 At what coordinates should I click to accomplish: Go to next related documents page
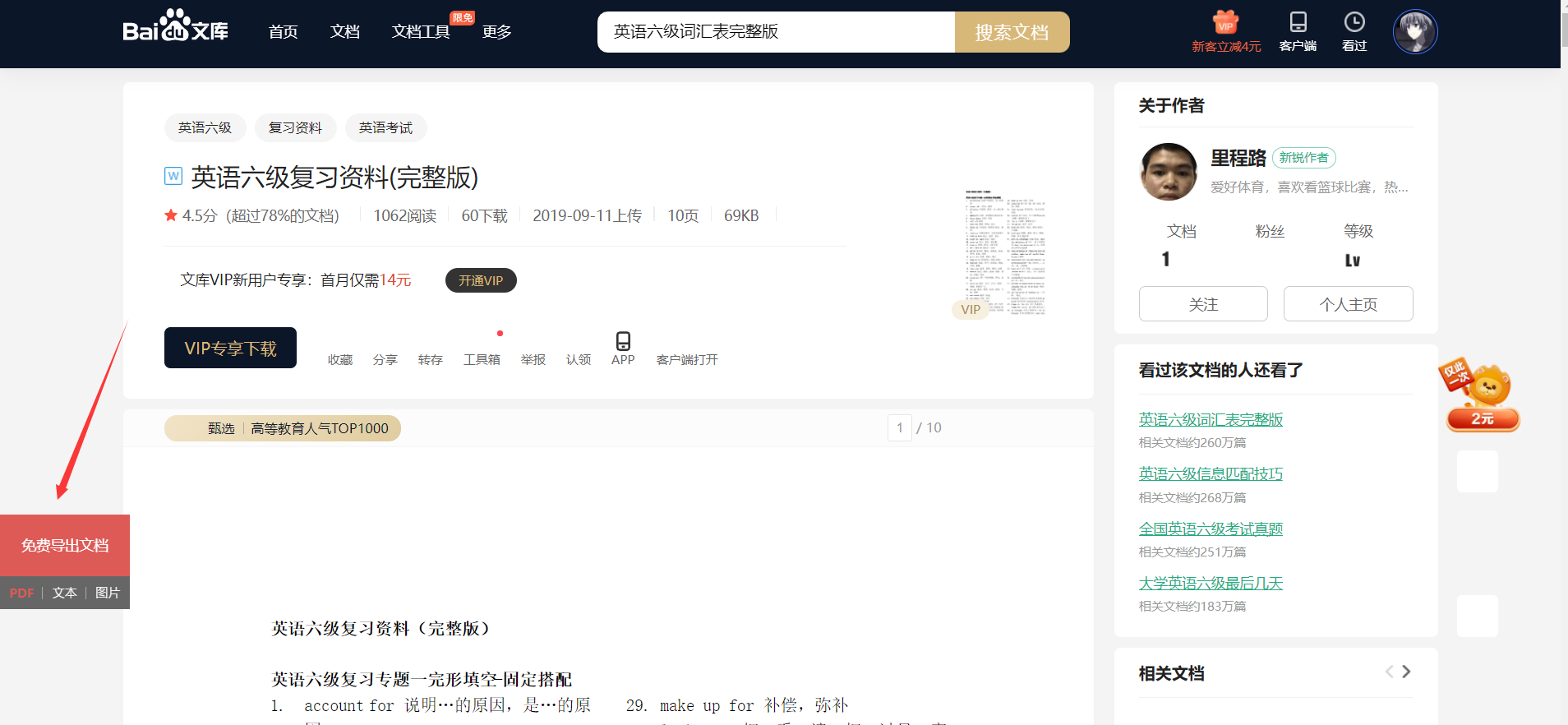click(x=1406, y=672)
